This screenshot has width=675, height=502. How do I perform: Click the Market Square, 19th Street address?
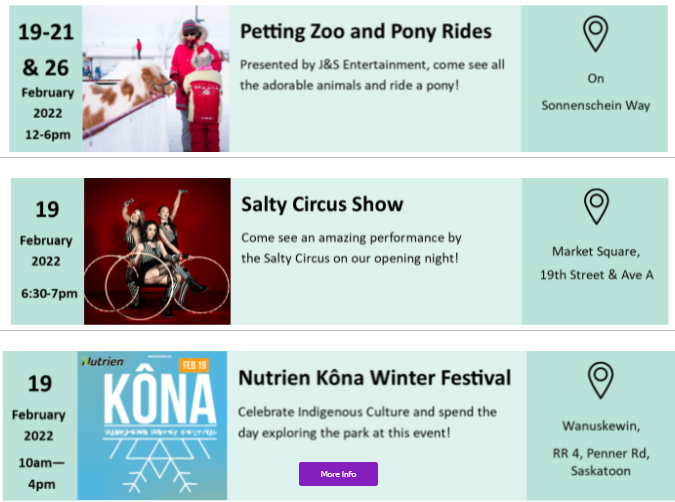(x=596, y=263)
